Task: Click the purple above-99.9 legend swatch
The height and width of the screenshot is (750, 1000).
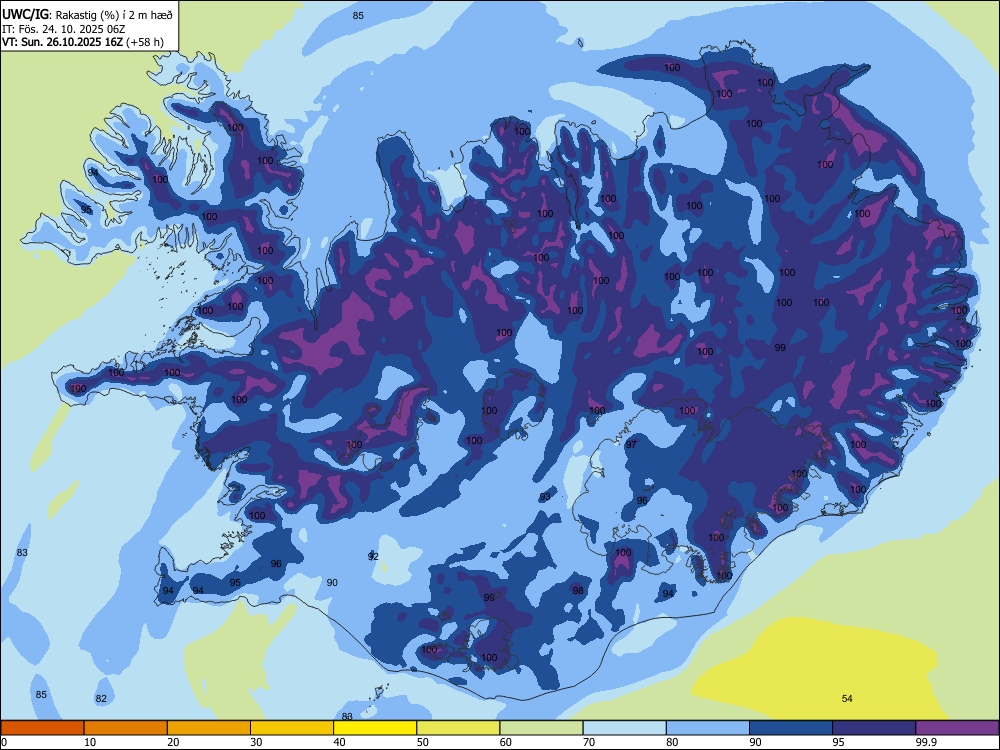Action: tap(957, 728)
